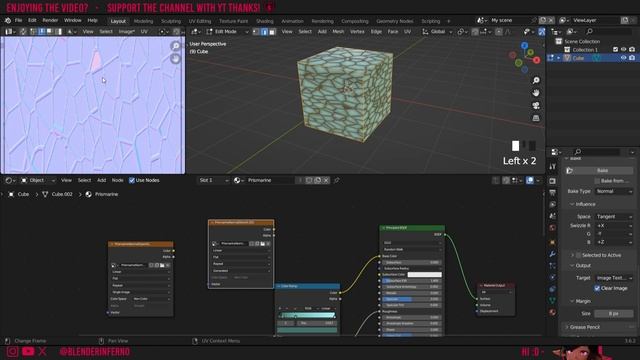Hide Collection 1 using its eye icon
Image resolution: width=640 pixels, height=360 pixels.
[x=624, y=49]
